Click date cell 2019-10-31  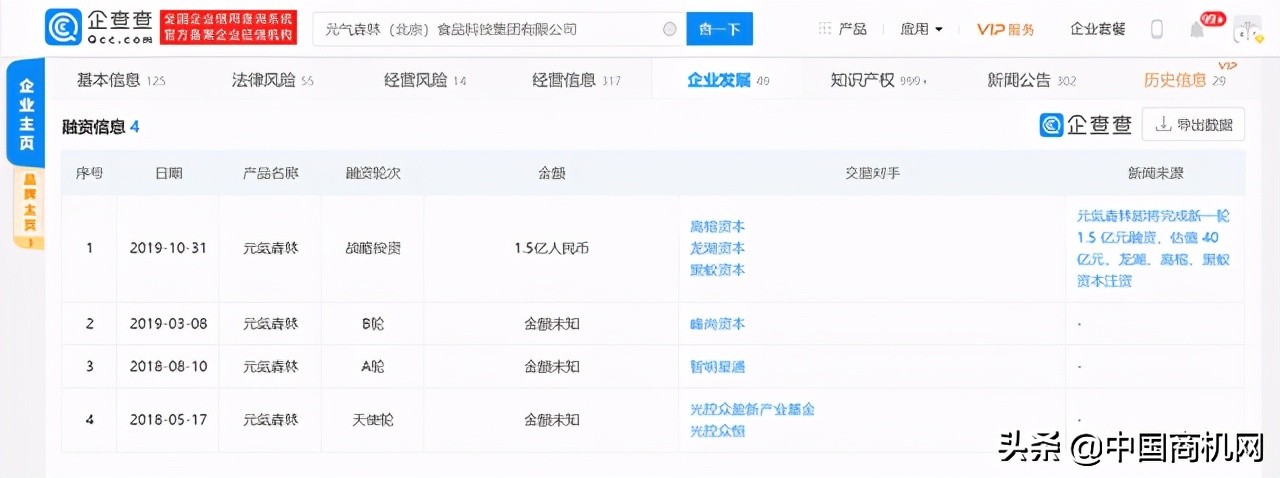(168, 248)
